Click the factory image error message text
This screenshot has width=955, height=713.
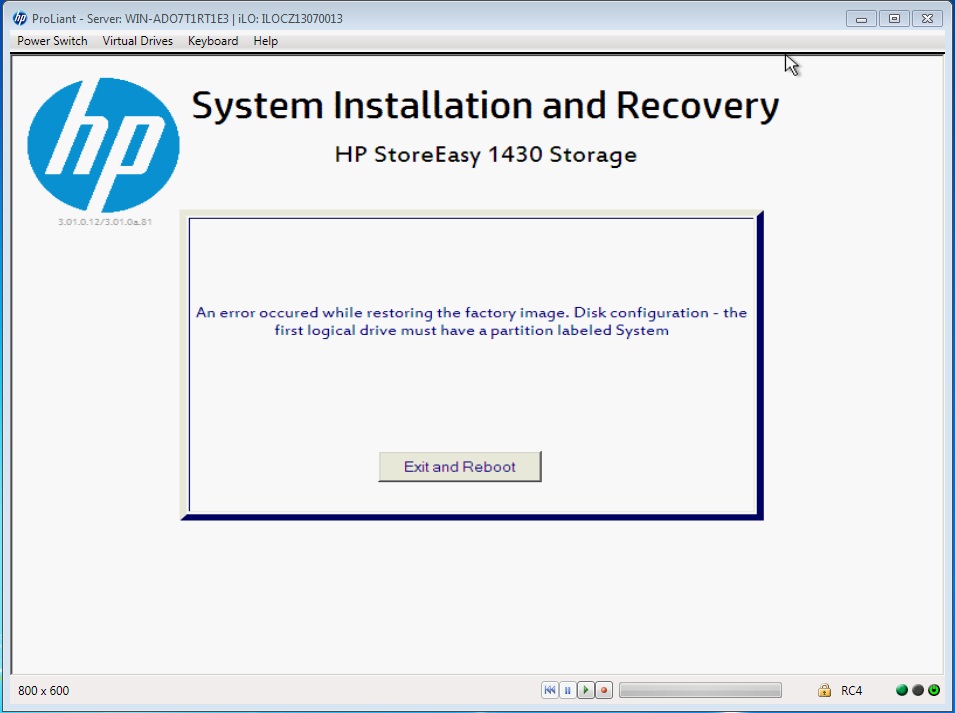tap(471, 321)
